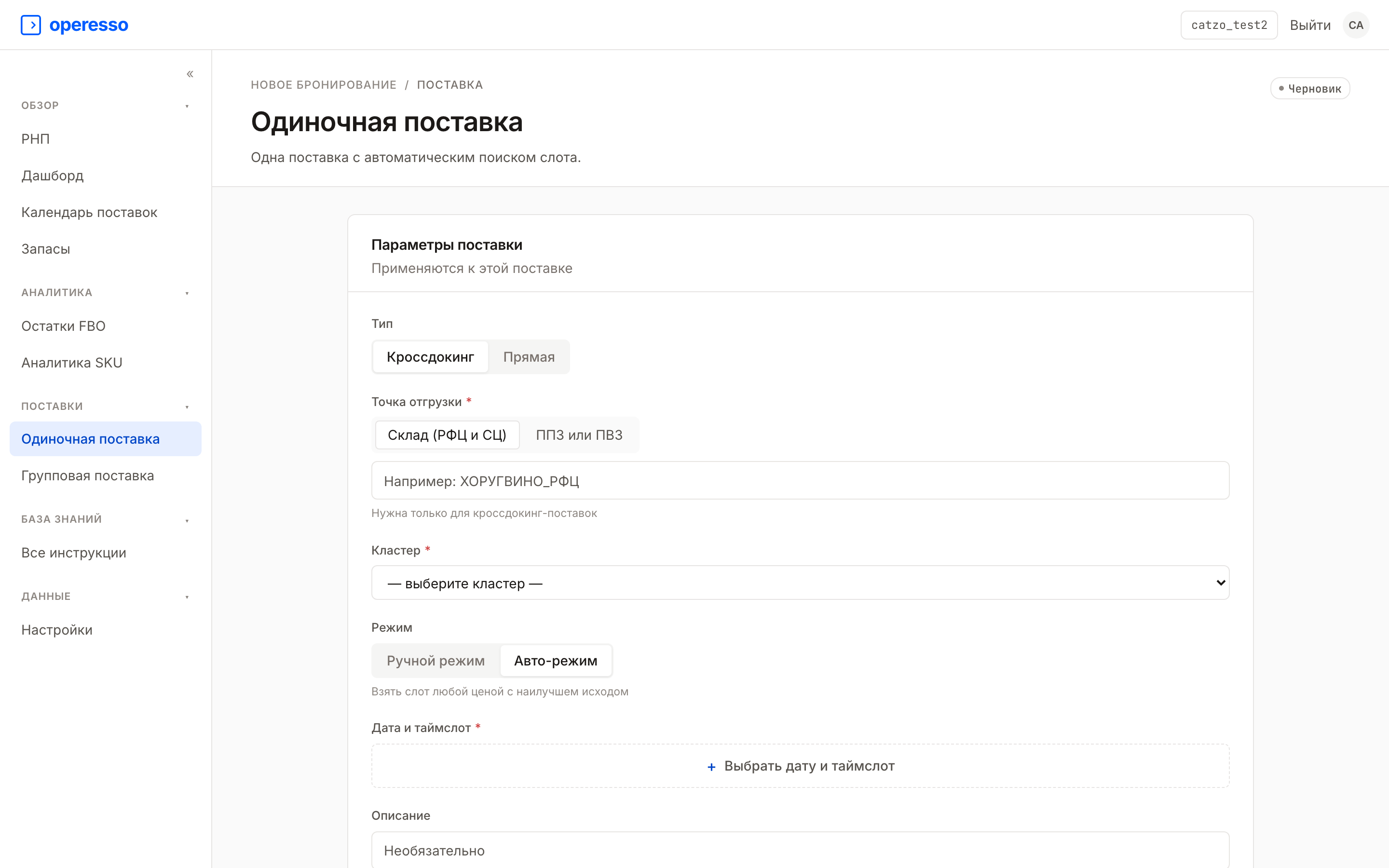Collapse the sidebar with double-chevron icon
1389x868 pixels.
[x=190, y=74]
